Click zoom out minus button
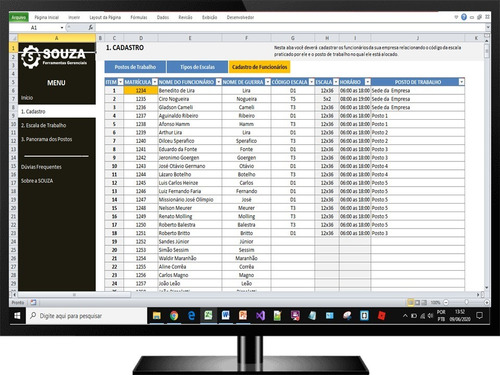 point(446,302)
